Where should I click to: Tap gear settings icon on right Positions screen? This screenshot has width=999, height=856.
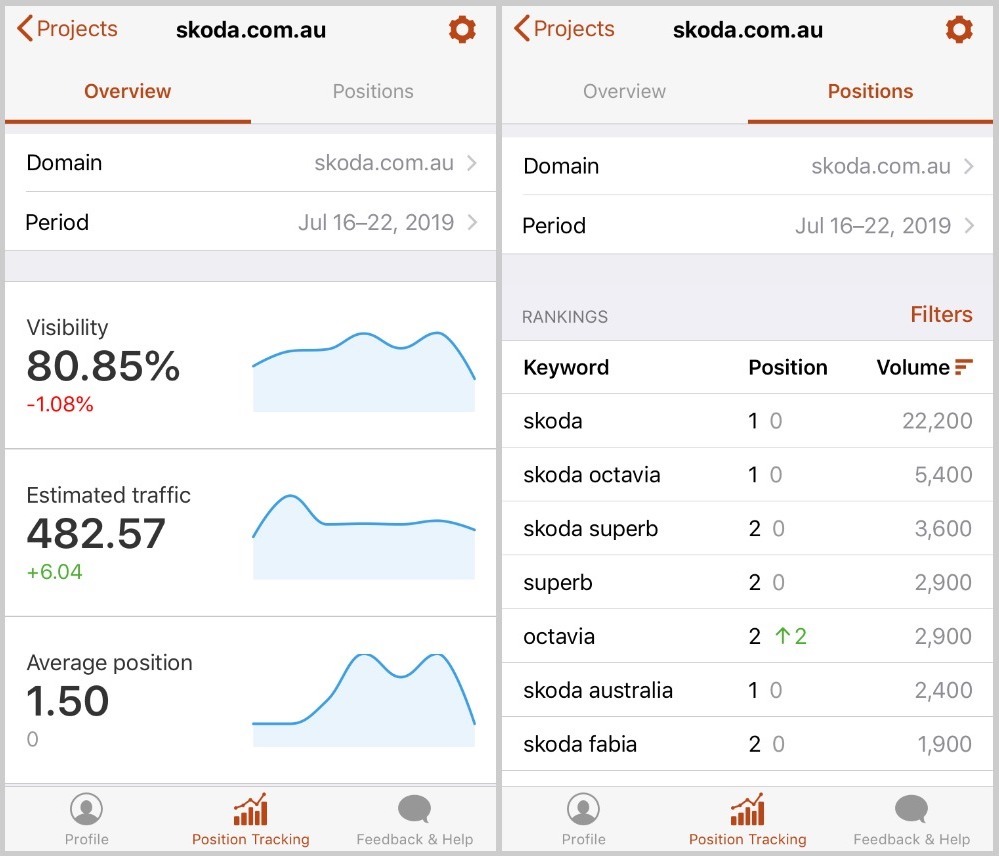(x=958, y=30)
